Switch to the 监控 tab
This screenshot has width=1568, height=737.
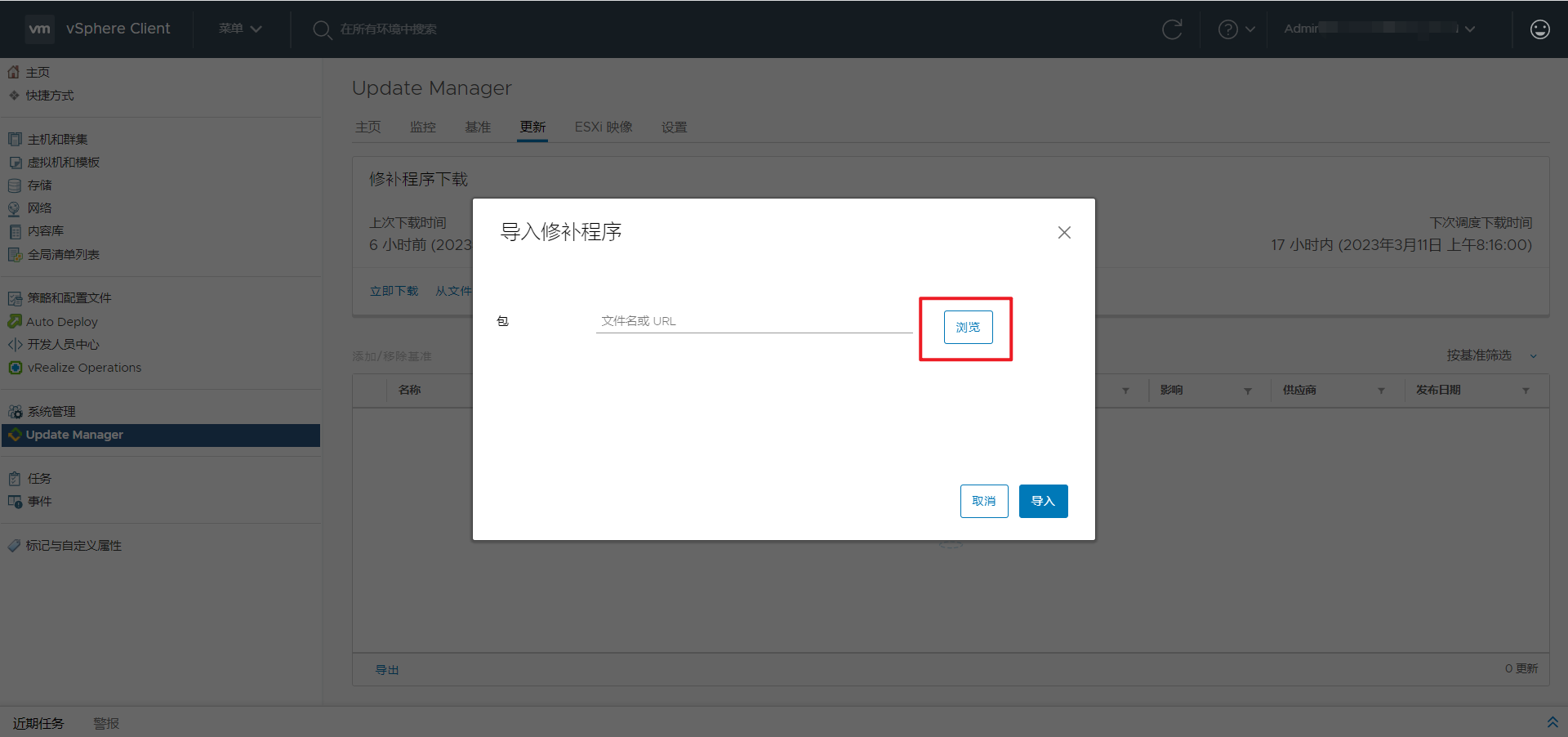[x=423, y=127]
